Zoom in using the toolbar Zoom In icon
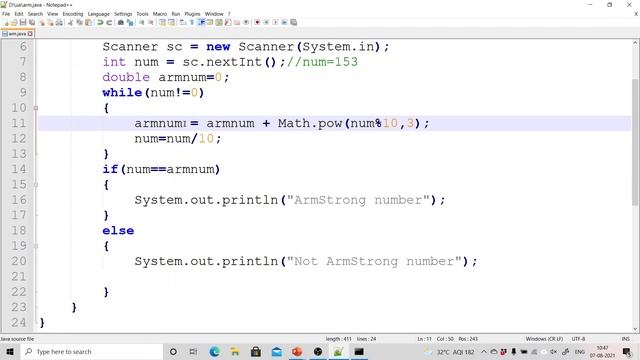Viewport: 640px width, 360px height. (142, 22)
